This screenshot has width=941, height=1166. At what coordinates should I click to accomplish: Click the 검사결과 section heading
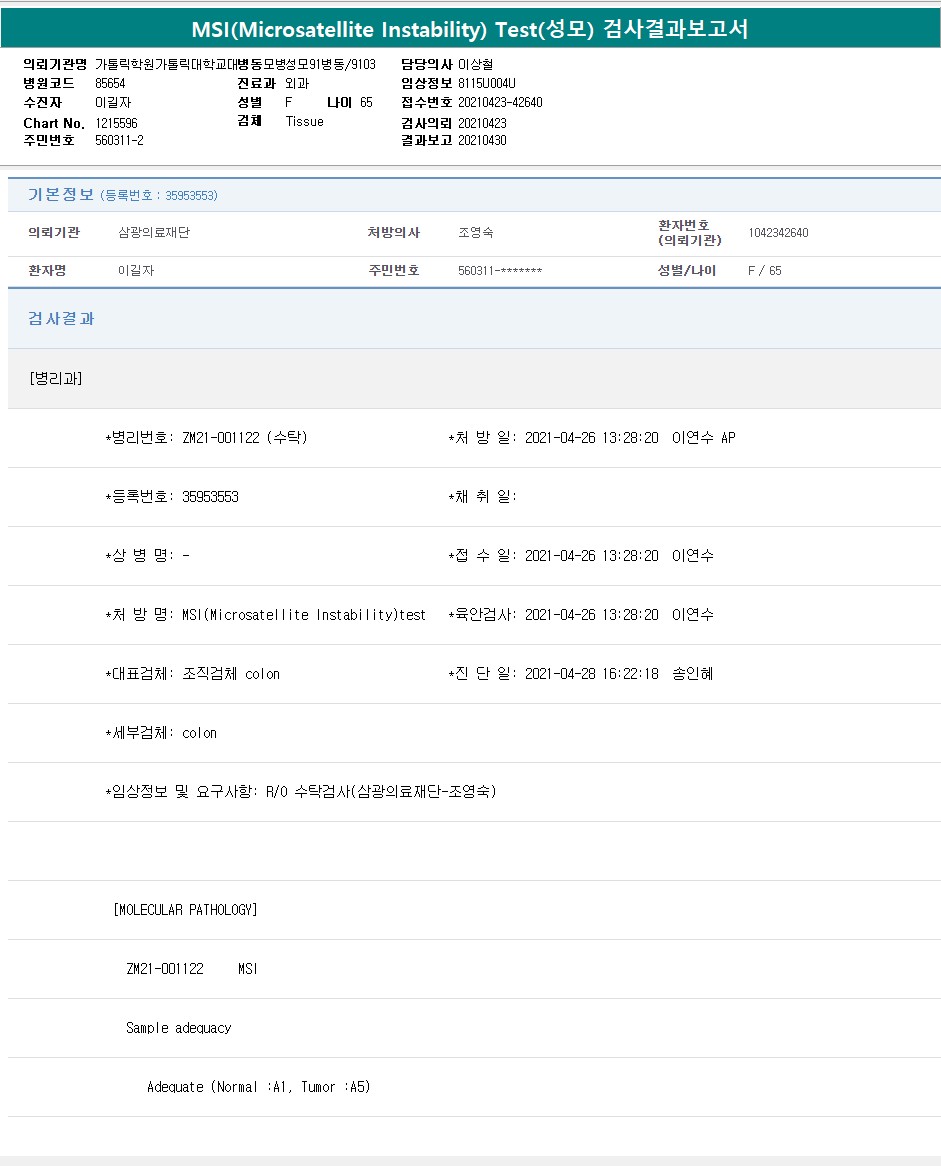point(61,319)
